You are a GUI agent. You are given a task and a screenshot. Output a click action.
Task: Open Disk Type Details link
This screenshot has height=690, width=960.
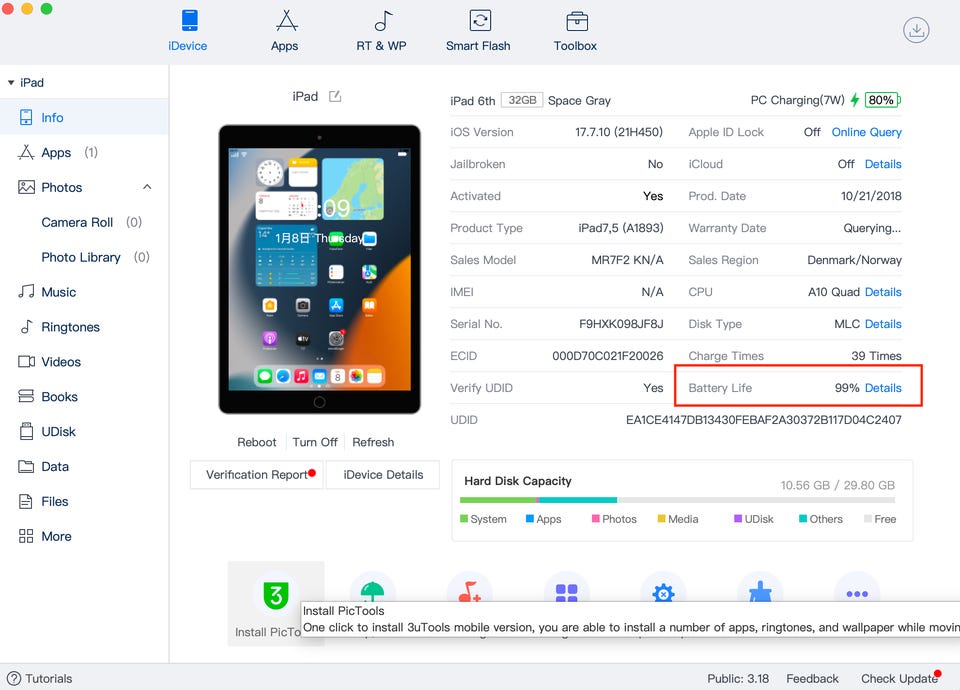[883, 324]
